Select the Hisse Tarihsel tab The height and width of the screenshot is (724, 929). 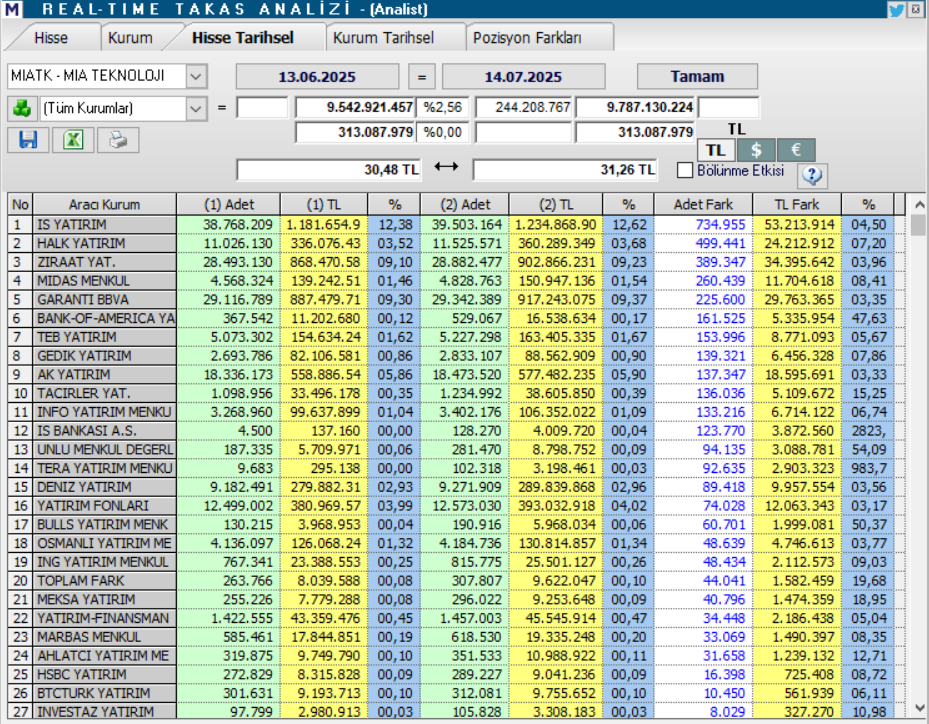pyautogui.click(x=243, y=38)
